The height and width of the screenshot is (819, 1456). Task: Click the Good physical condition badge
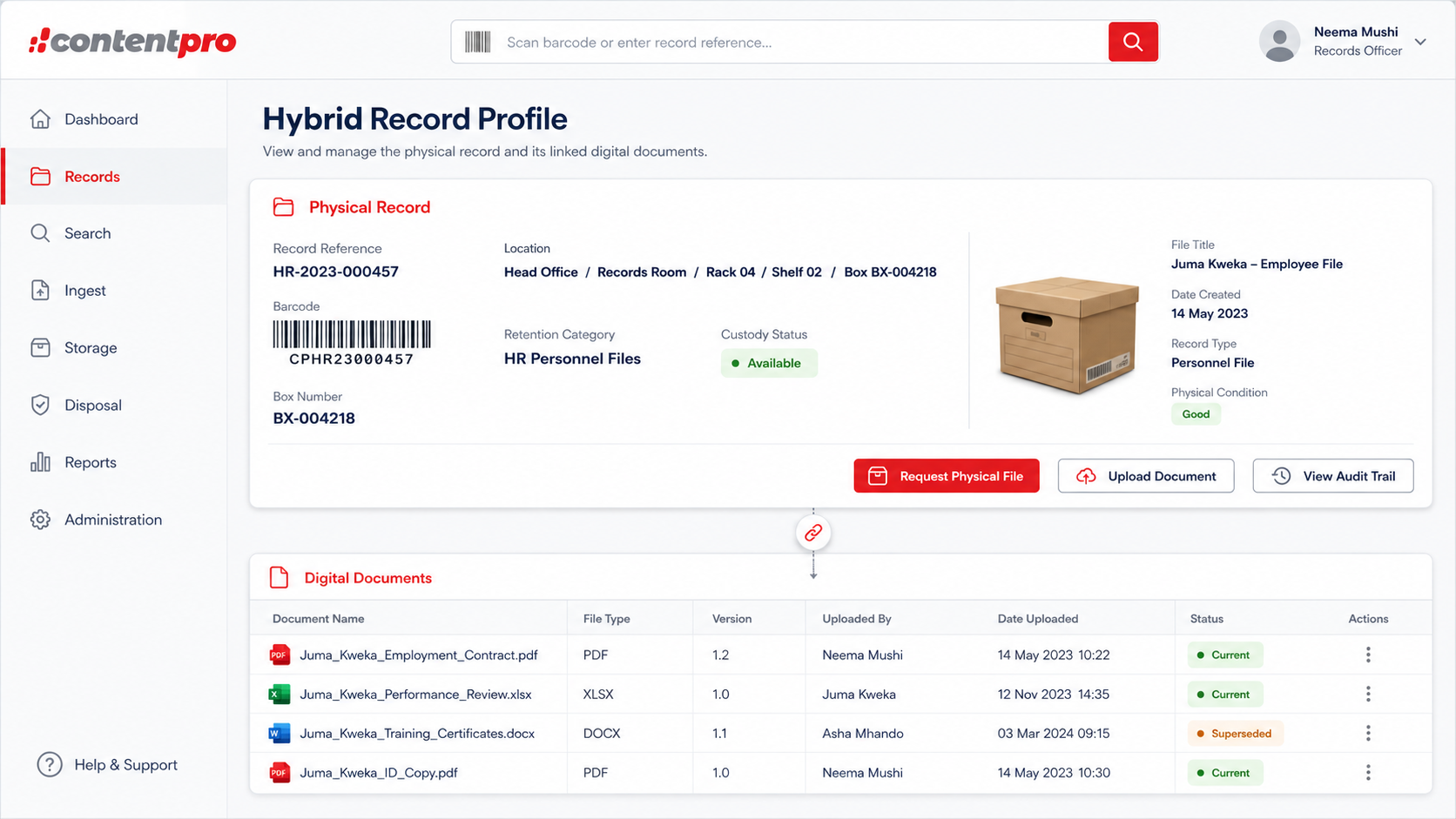(1196, 414)
